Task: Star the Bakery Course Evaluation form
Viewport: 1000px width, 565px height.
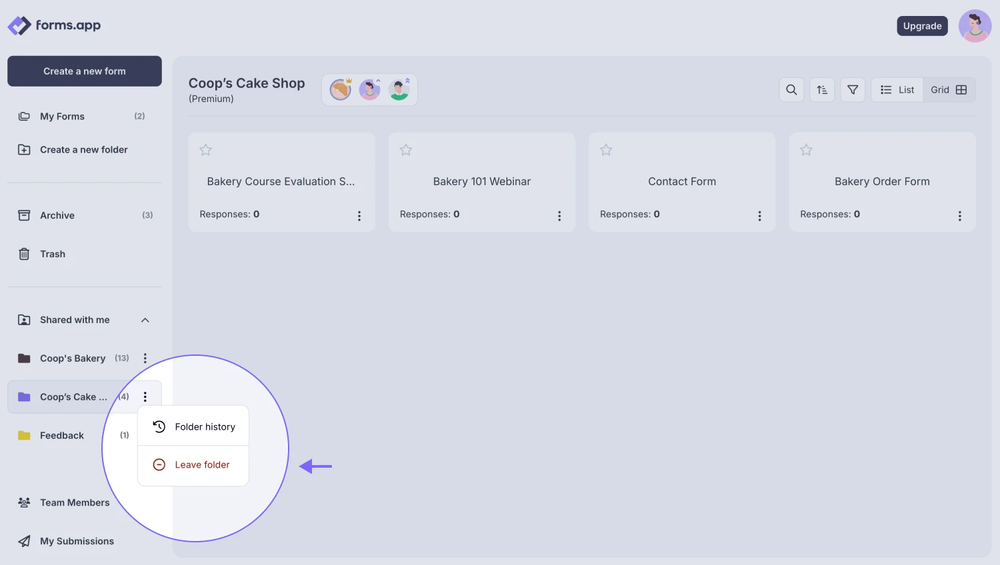Action: point(206,150)
